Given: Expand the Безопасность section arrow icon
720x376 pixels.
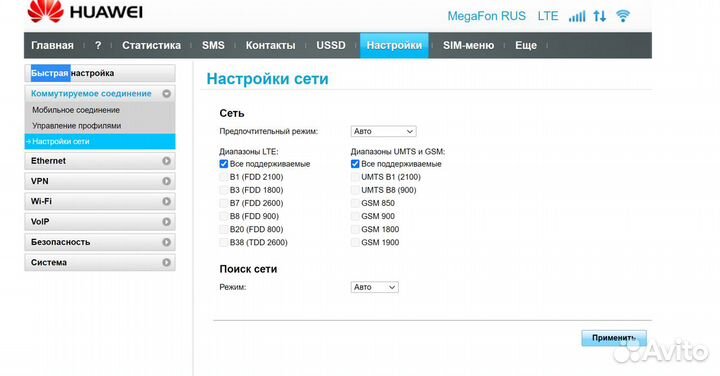Looking at the screenshot, I should (166, 242).
